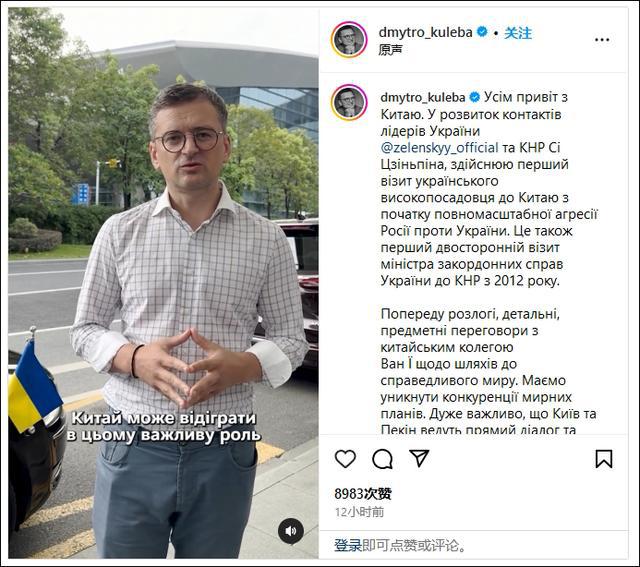This screenshot has height=567, width=640.
Task: Open the three-dot more options menu
Action: coord(602,40)
